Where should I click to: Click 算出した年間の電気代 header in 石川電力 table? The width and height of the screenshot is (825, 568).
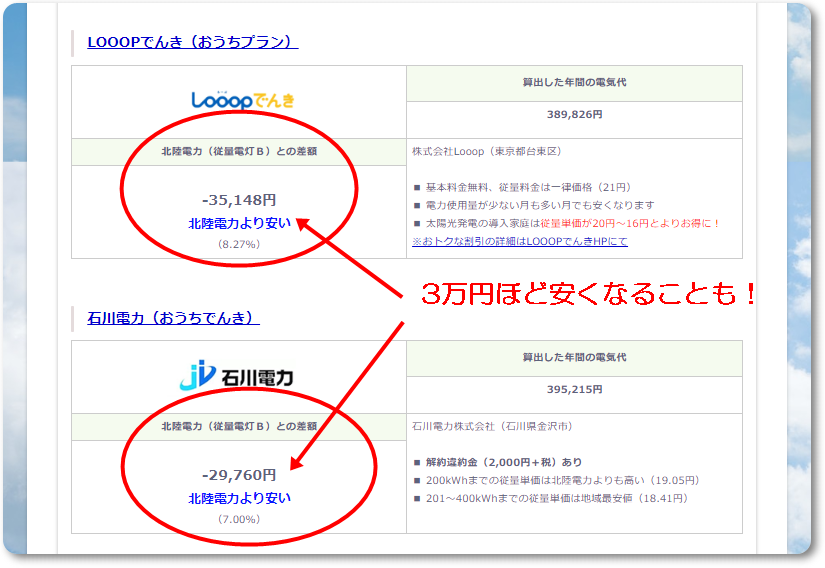574,358
